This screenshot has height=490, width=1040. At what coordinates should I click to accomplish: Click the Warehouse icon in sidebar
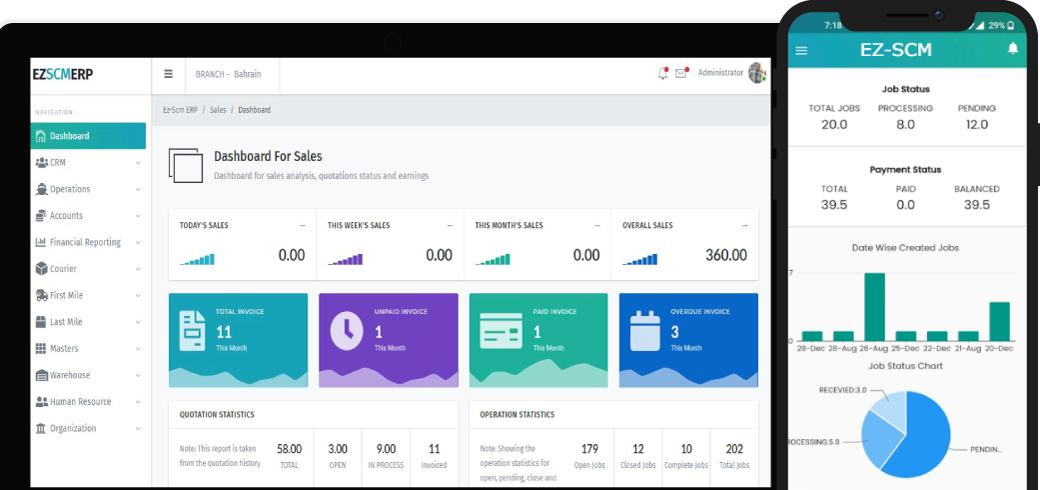(41, 375)
